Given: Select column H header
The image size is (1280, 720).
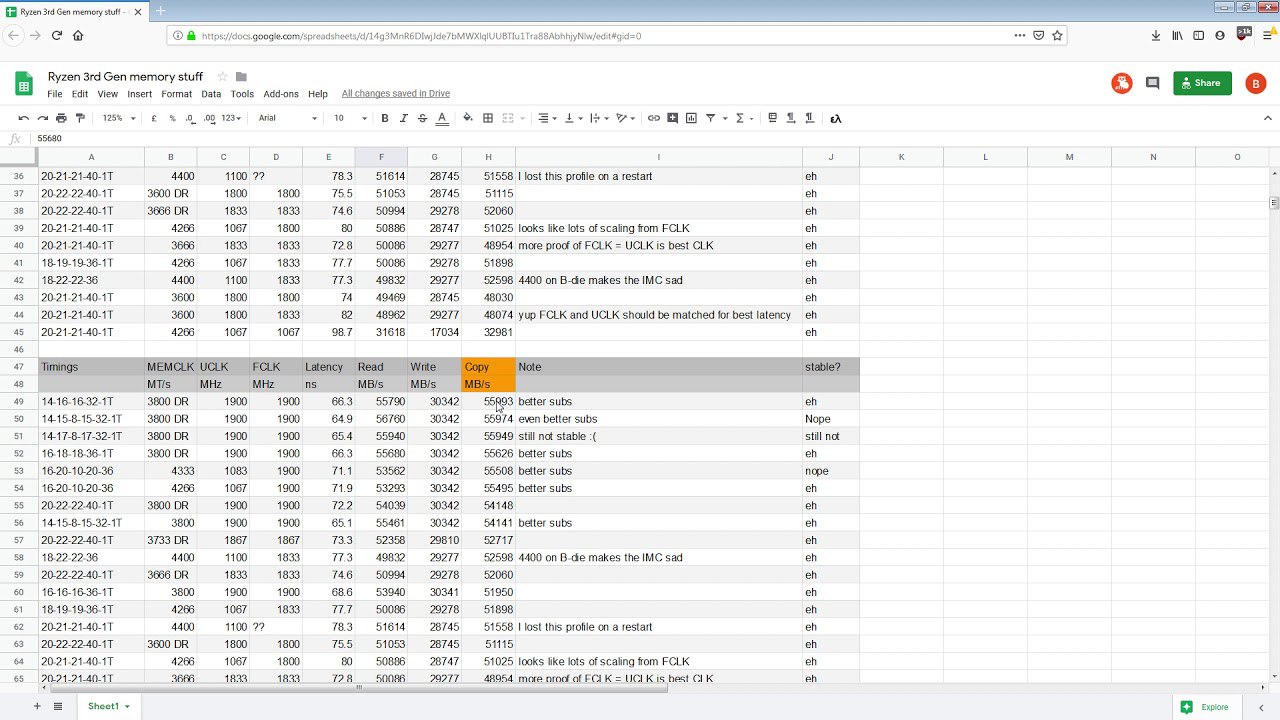Looking at the screenshot, I should point(488,157).
